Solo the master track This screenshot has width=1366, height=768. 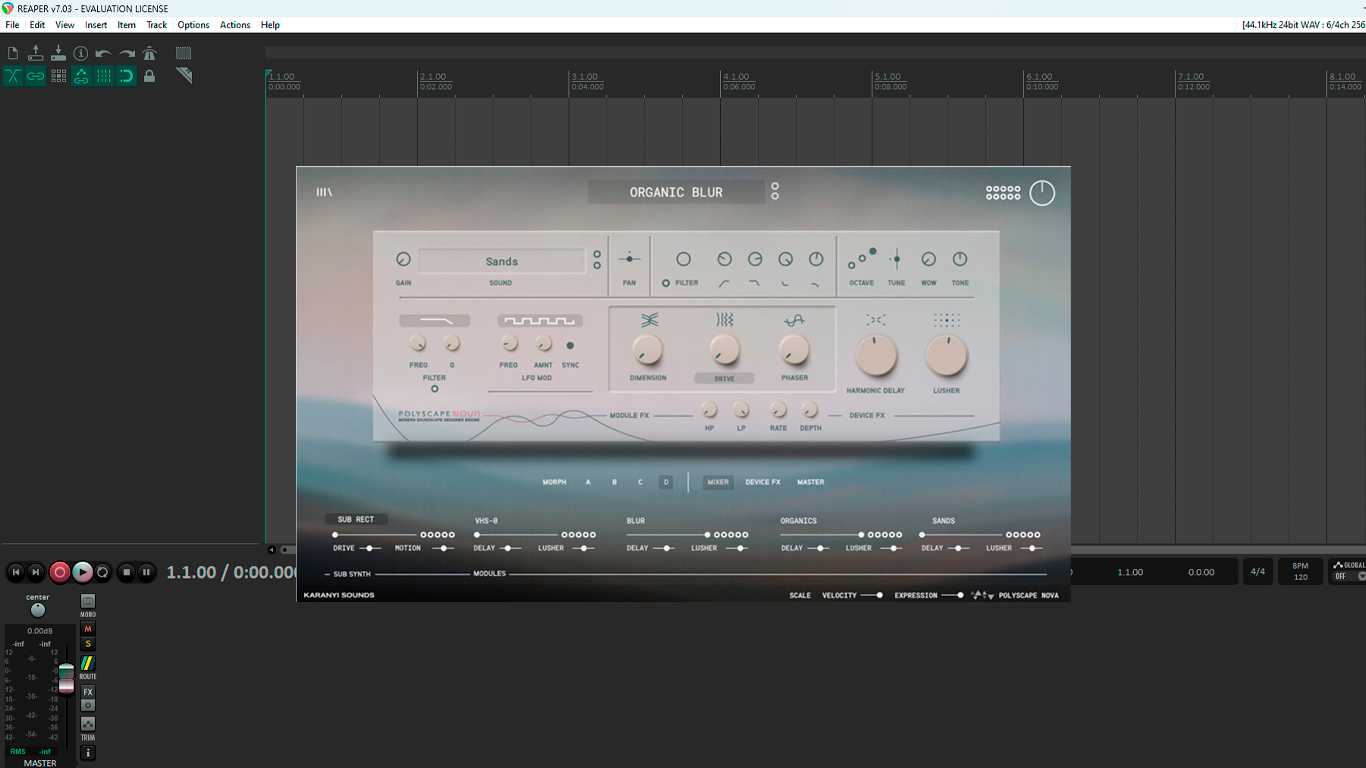click(x=88, y=644)
